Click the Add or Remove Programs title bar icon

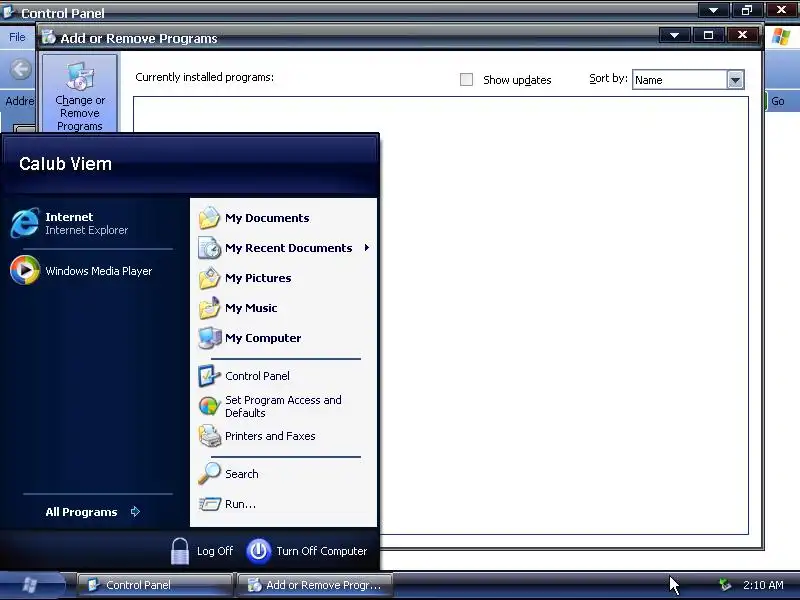click(48, 37)
